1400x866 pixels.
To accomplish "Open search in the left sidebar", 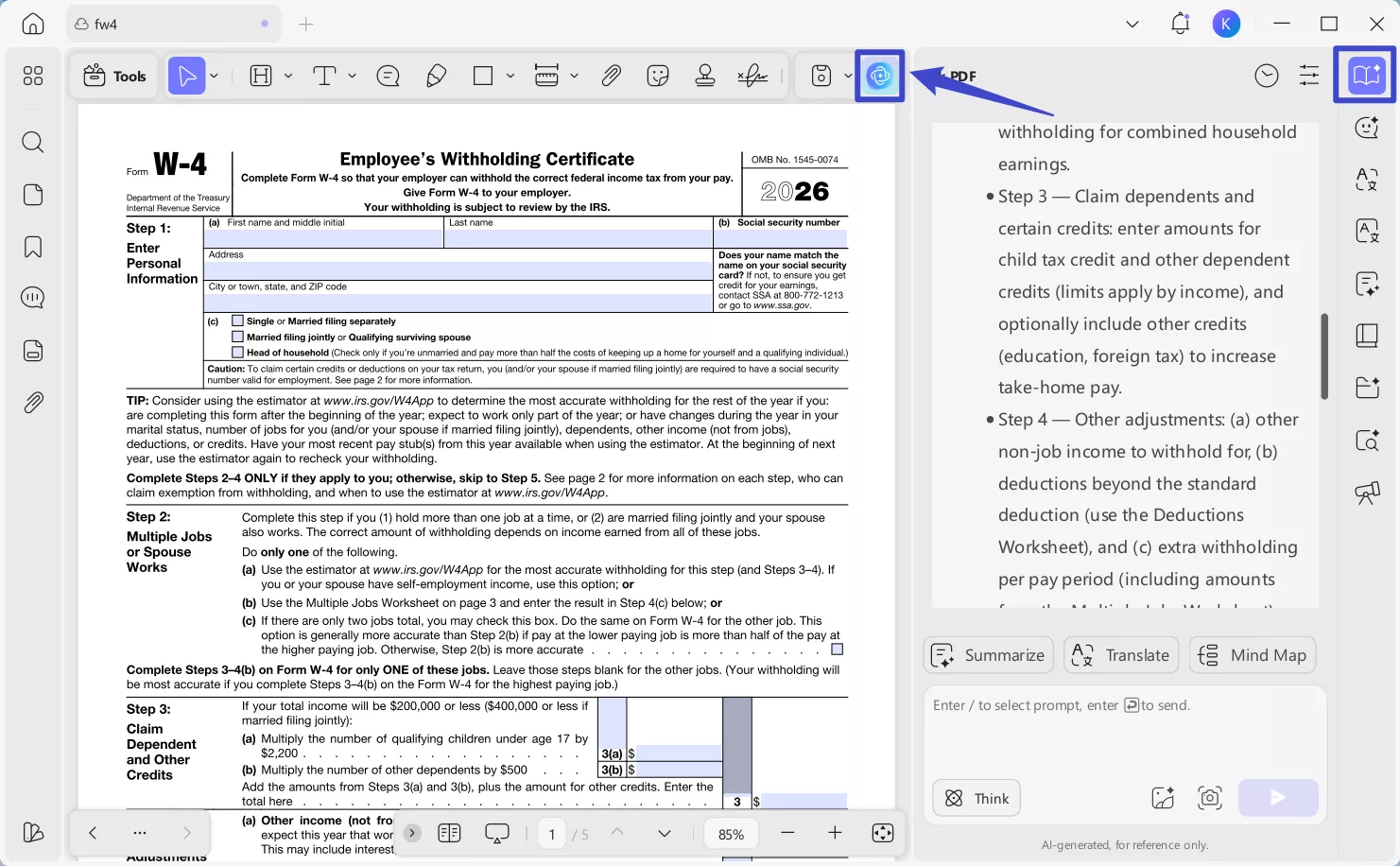I will pos(33,142).
